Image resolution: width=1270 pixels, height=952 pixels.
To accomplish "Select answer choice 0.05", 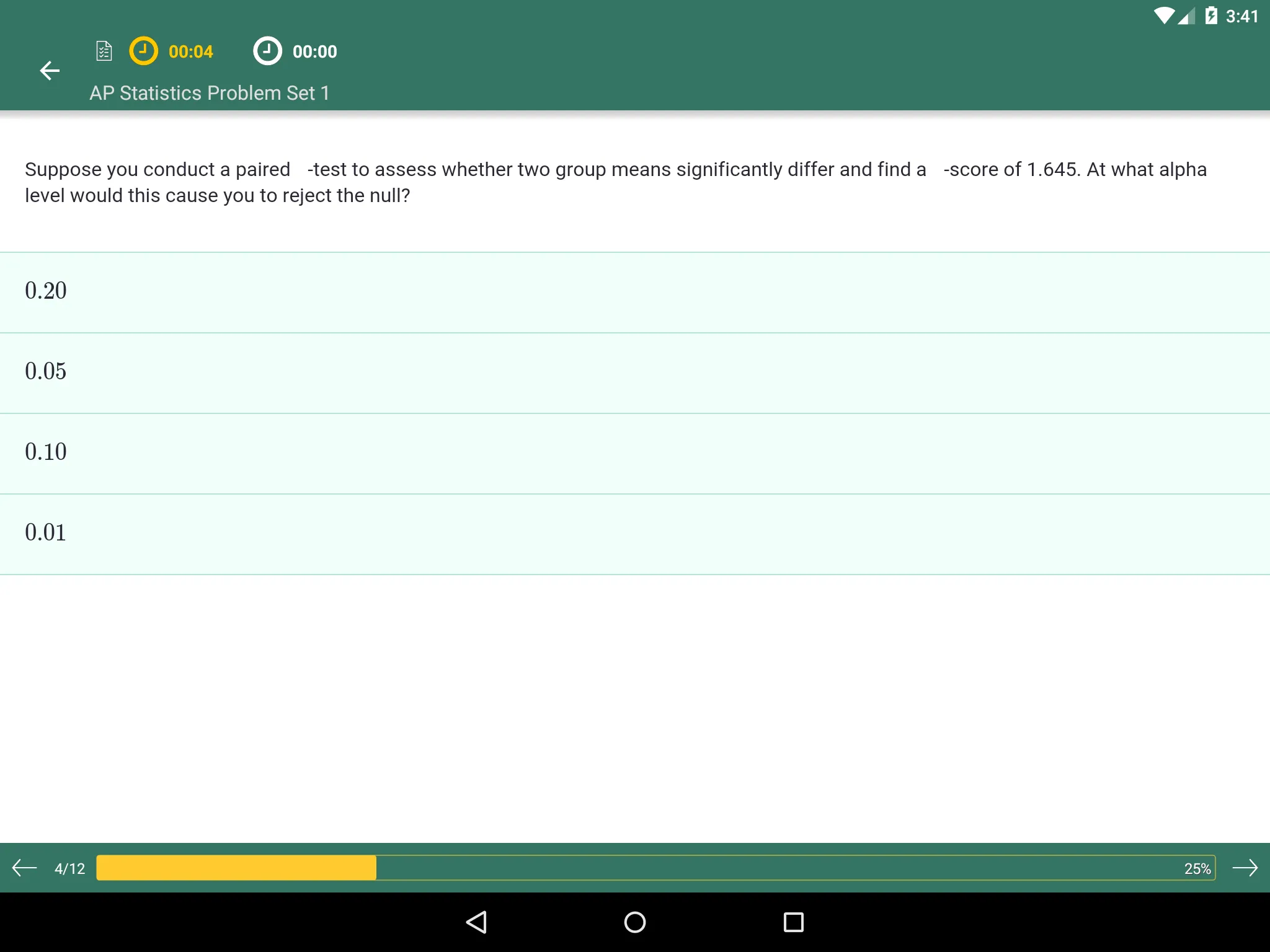I will pyautogui.click(x=635, y=372).
